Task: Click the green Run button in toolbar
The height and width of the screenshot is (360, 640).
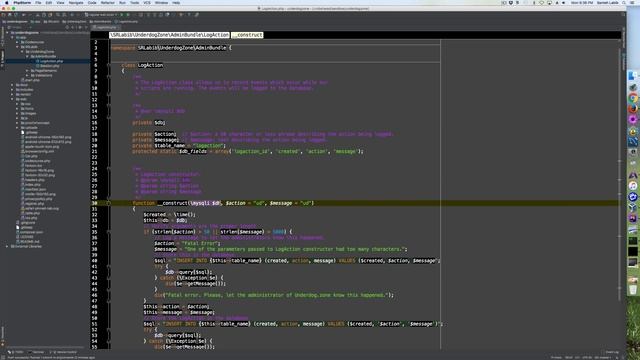Action: [122, 15]
